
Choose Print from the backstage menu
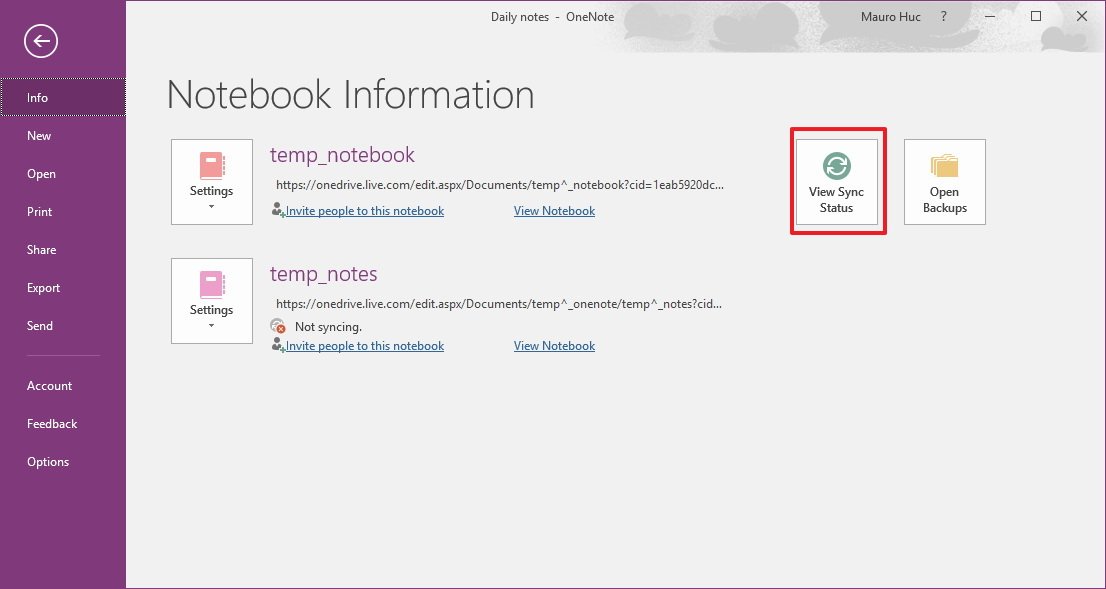(x=40, y=212)
